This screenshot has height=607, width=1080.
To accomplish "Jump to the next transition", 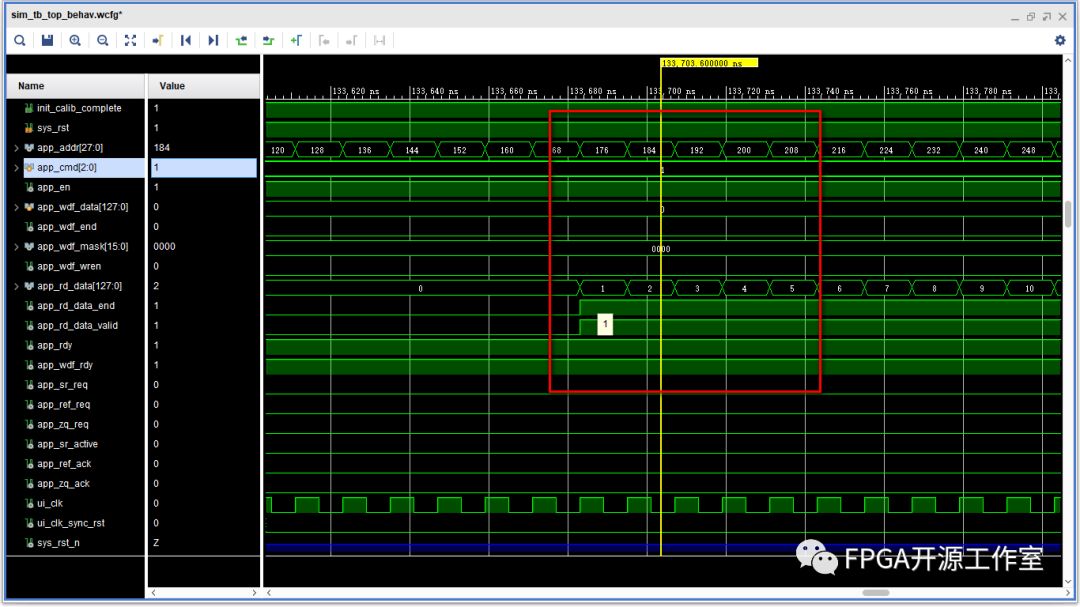I will tap(268, 40).
